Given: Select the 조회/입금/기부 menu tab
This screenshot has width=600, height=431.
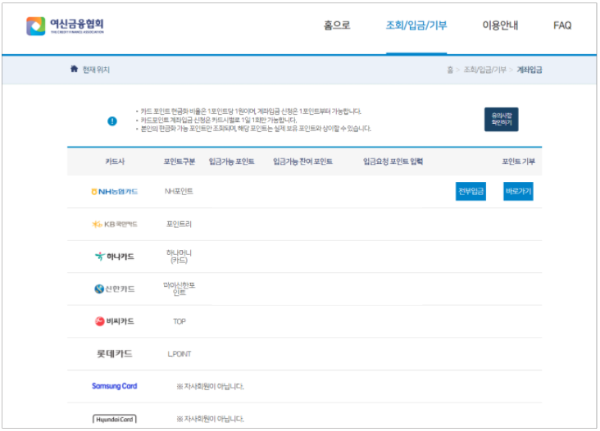Looking at the screenshot, I should [x=416, y=25].
